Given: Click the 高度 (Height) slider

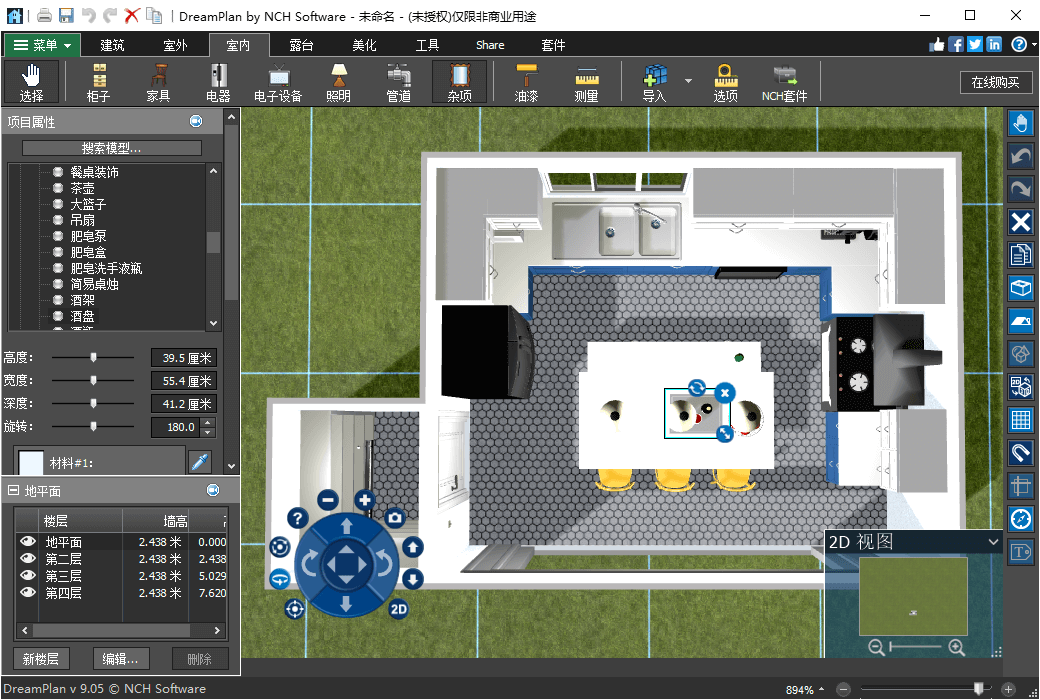Looking at the screenshot, I should click(94, 358).
